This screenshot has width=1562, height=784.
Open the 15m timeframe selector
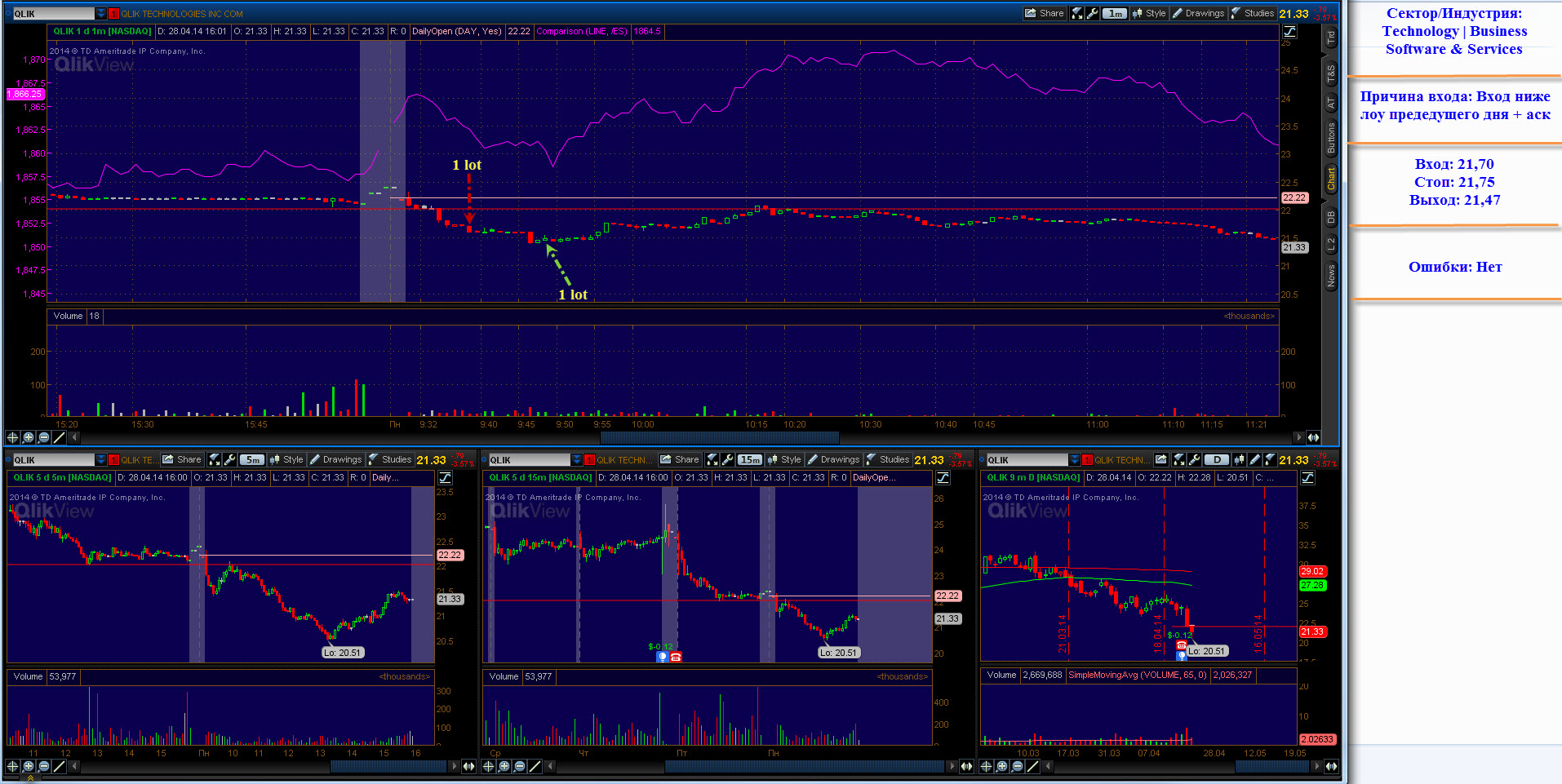pos(750,459)
